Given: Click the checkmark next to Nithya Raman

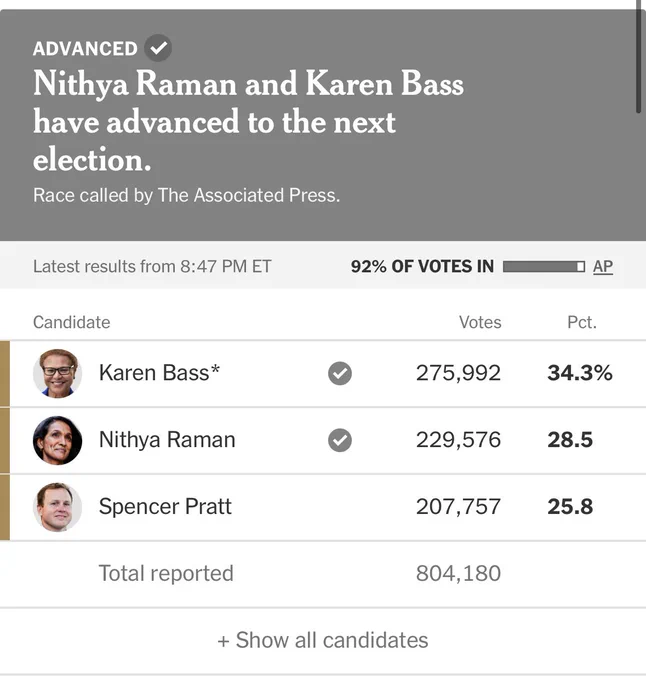Looking at the screenshot, I should [x=340, y=440].
